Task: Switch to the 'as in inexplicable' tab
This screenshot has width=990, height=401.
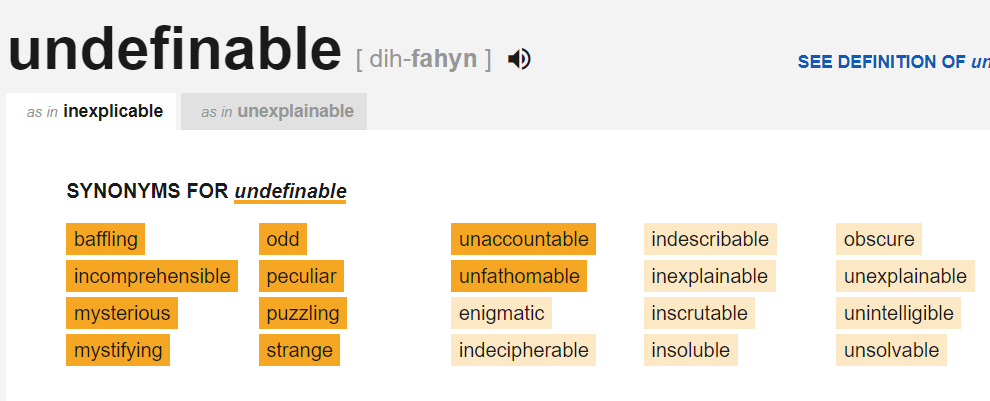Action: click(x=95, y=112)
